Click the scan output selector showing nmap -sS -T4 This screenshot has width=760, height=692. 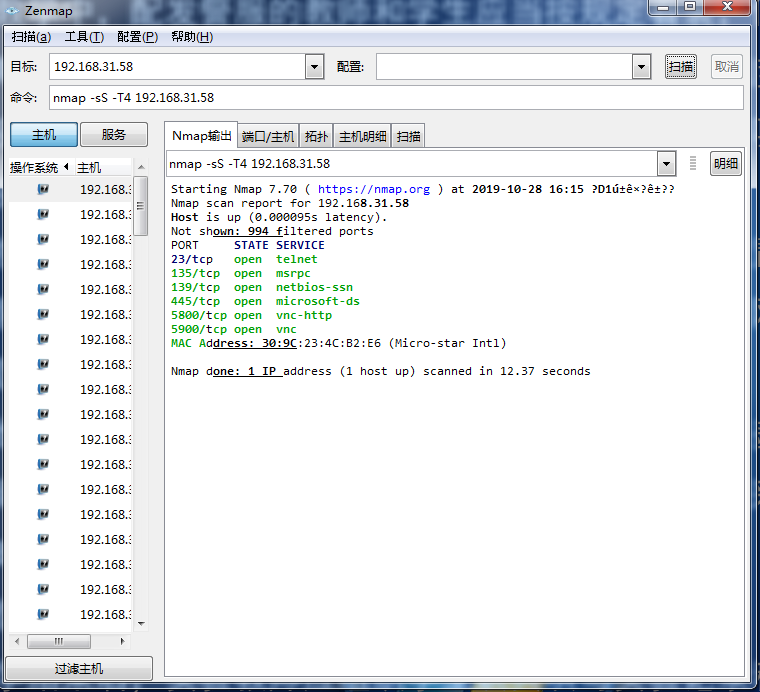point(412,164)
